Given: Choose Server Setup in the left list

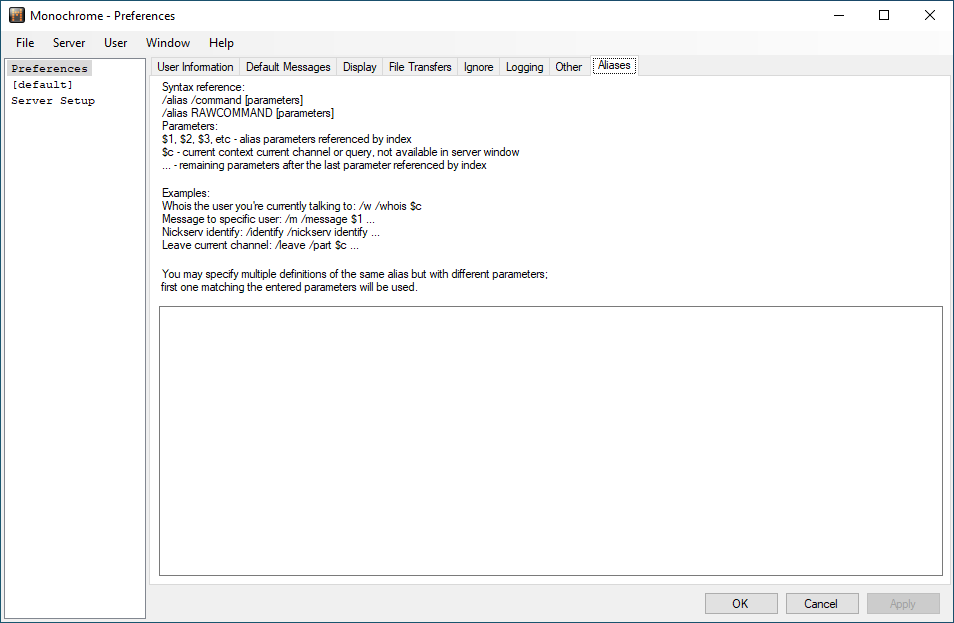Looking at the screenshot, I should tap(53, 101).
